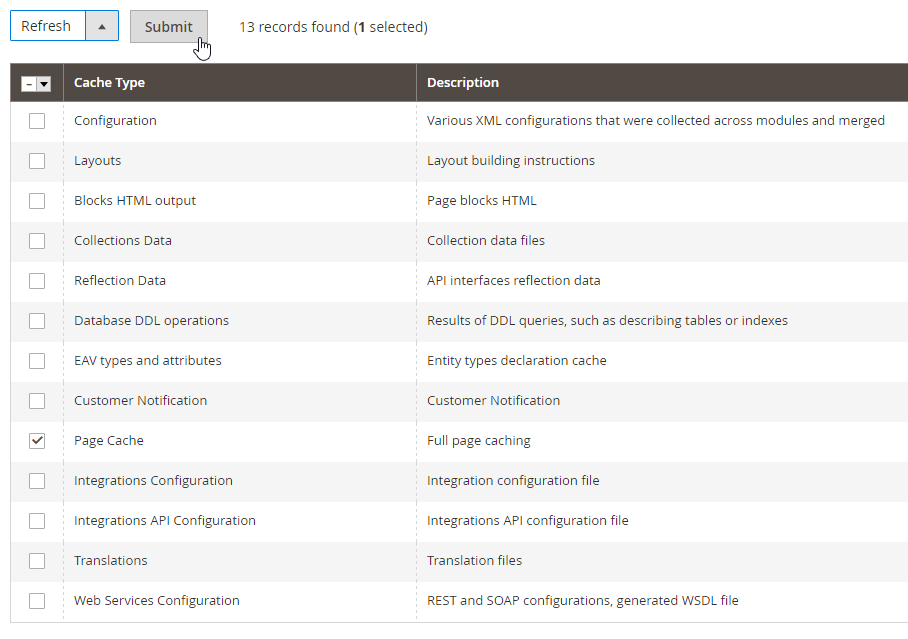Screen dimensions: 908x639
Task: Click the Cache Type column header
Action: coord(240,83)
